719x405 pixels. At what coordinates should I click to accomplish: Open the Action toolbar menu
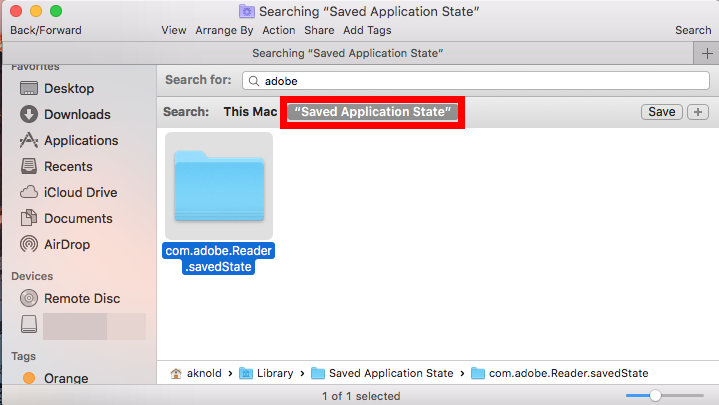(x=279, y=30)
